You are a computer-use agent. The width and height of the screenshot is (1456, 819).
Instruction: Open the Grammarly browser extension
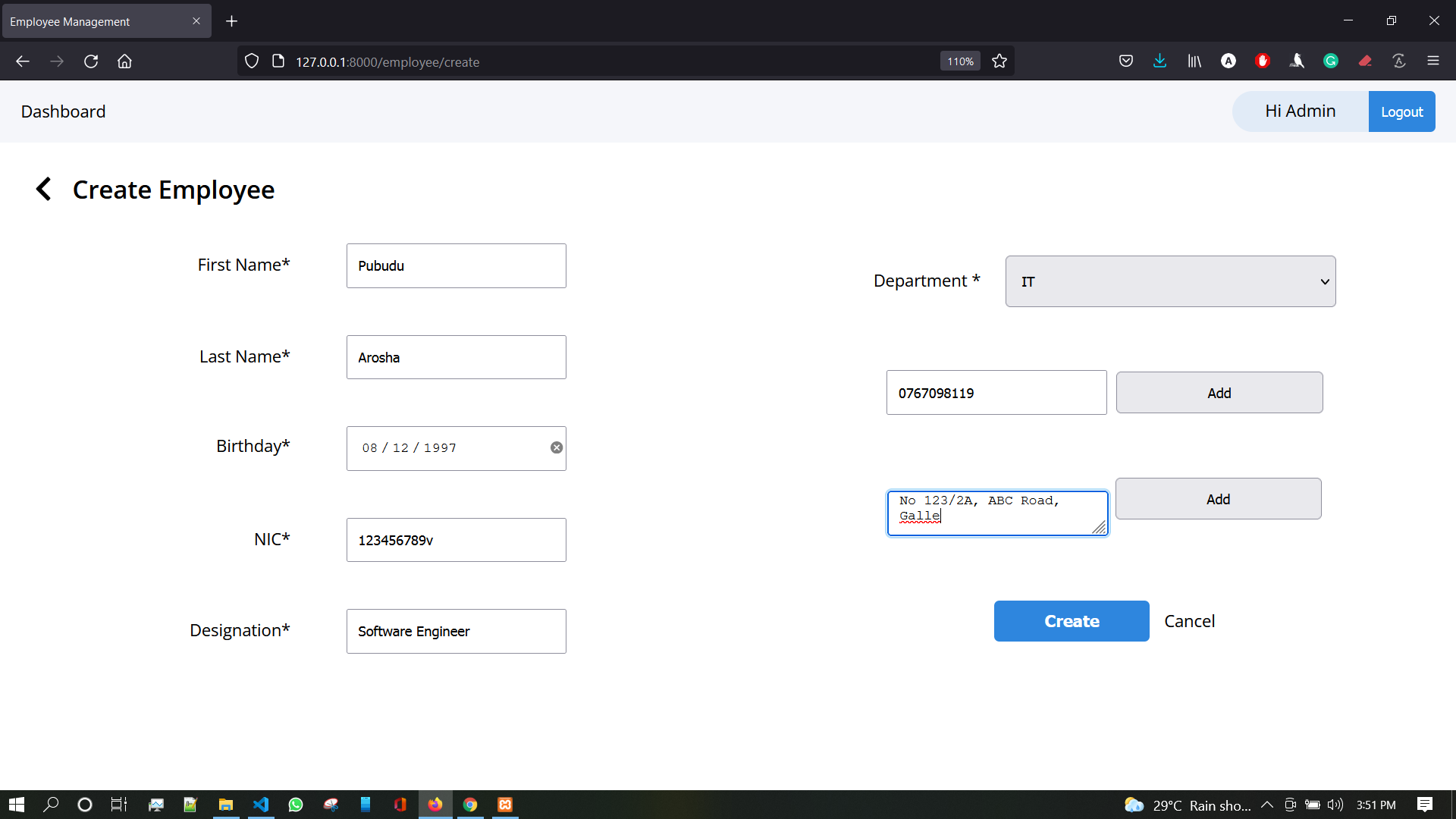[1331, 61]
